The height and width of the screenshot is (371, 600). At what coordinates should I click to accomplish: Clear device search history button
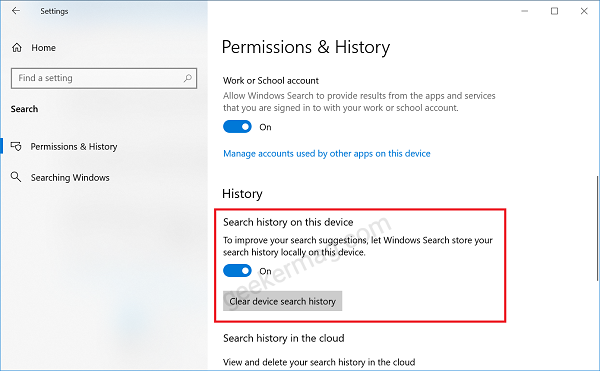pos(282,301)
